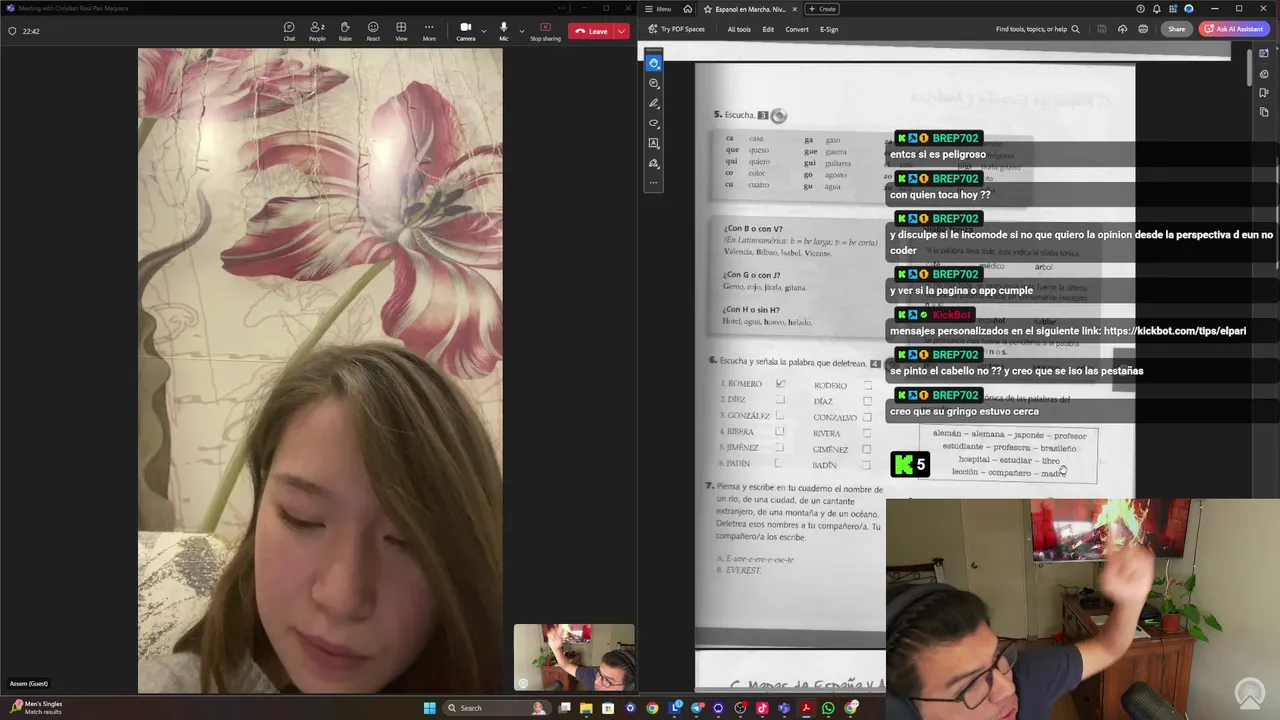Viewport: 1280px width, 720px height.
Task: Click Find tools, topics, or help search
Action: [1038, 29]
